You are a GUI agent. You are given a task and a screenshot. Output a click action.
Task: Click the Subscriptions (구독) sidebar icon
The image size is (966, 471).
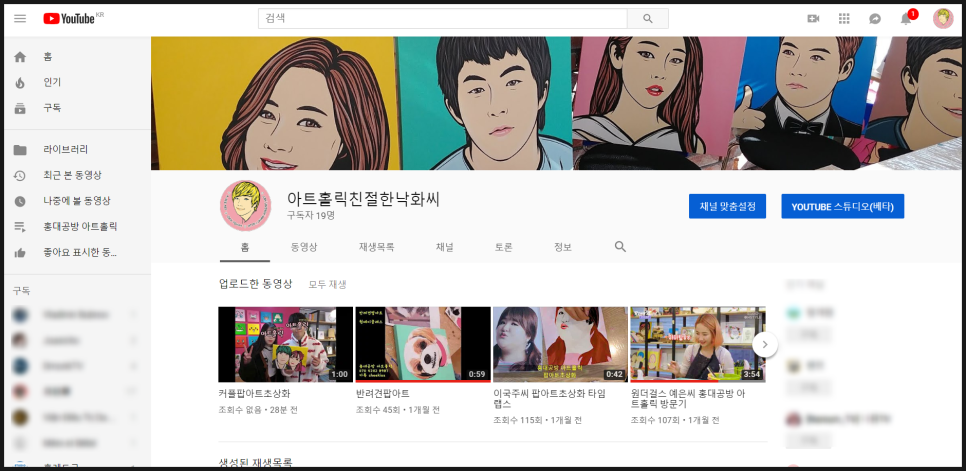20,108
